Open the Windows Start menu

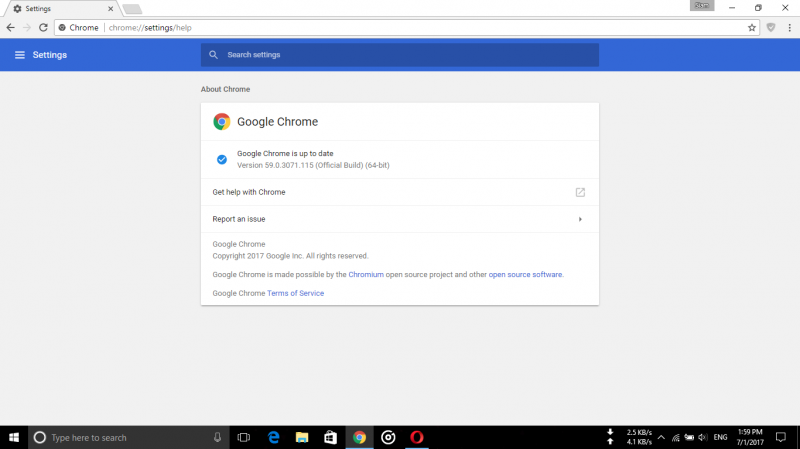(x=14, y=437)
